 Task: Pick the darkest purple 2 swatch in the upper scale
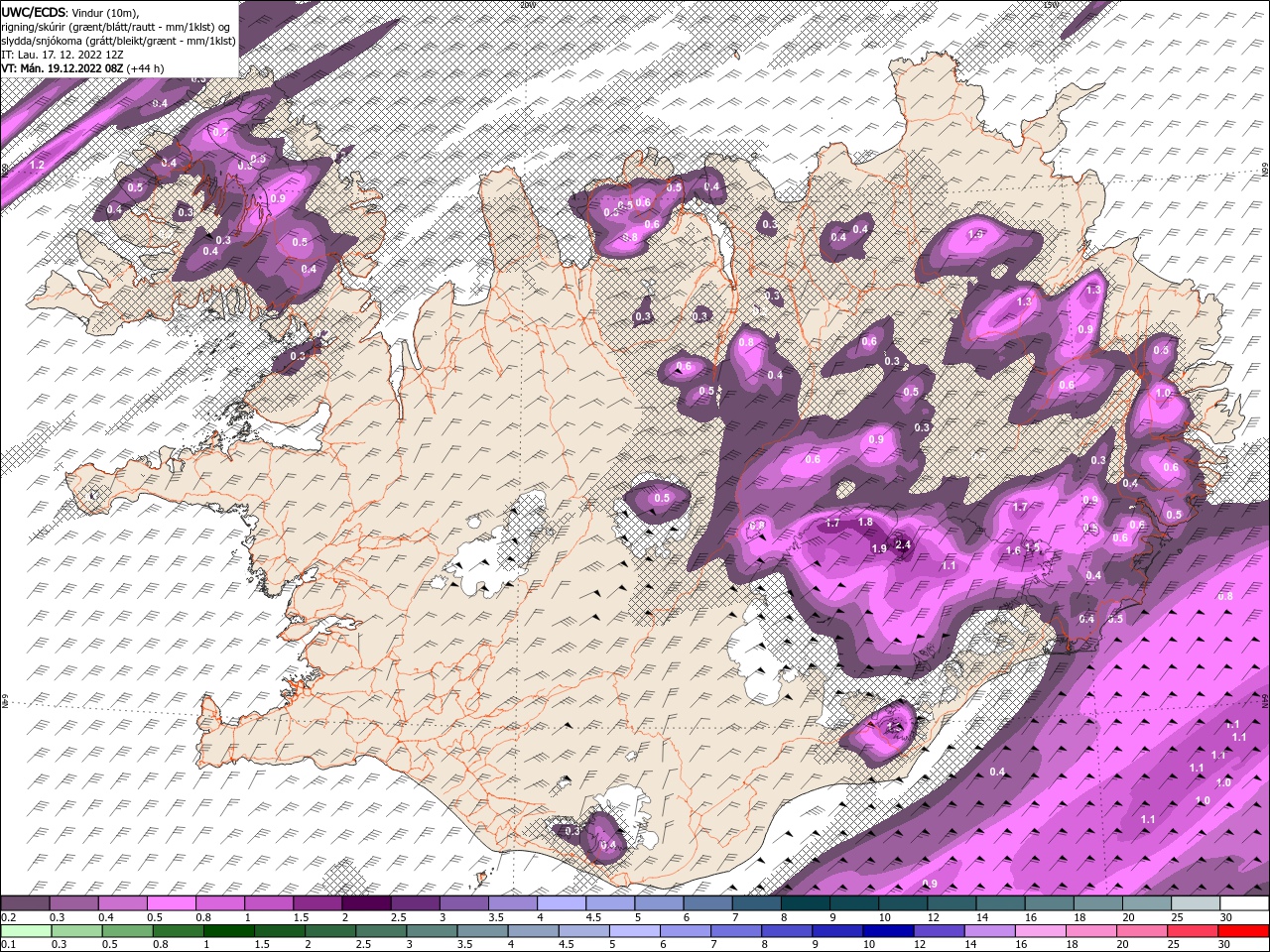click(x=366, y=903)
